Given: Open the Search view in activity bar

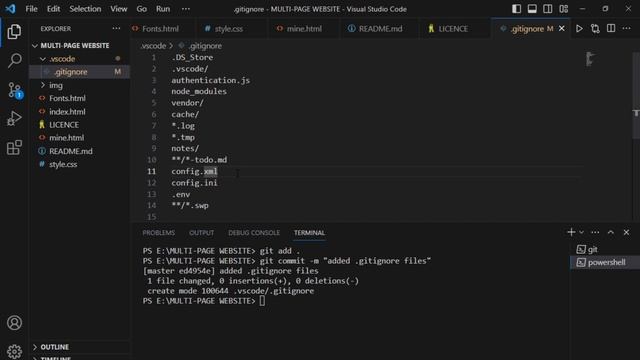Looking at the screenshot, I should [x=14, y=61].
